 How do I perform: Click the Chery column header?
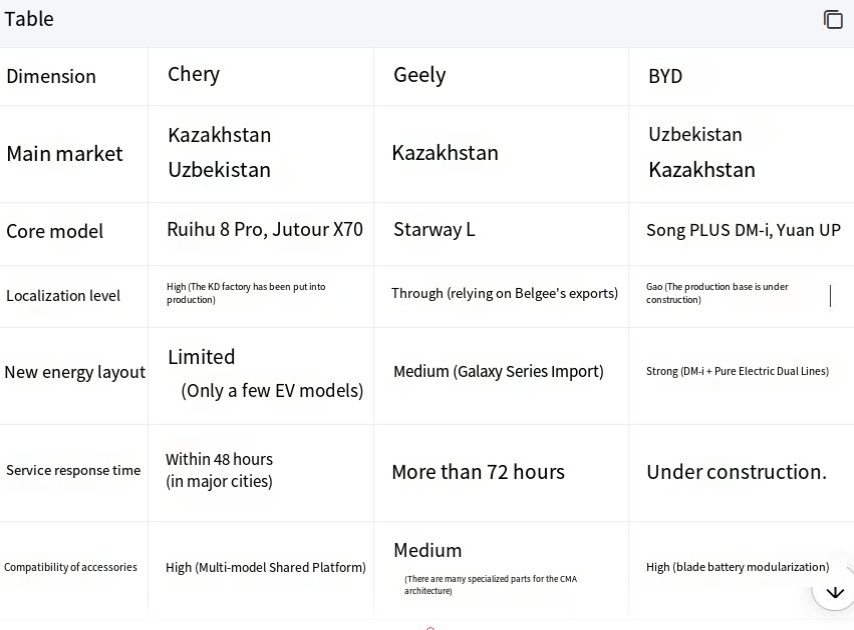[x=194, y=74]
